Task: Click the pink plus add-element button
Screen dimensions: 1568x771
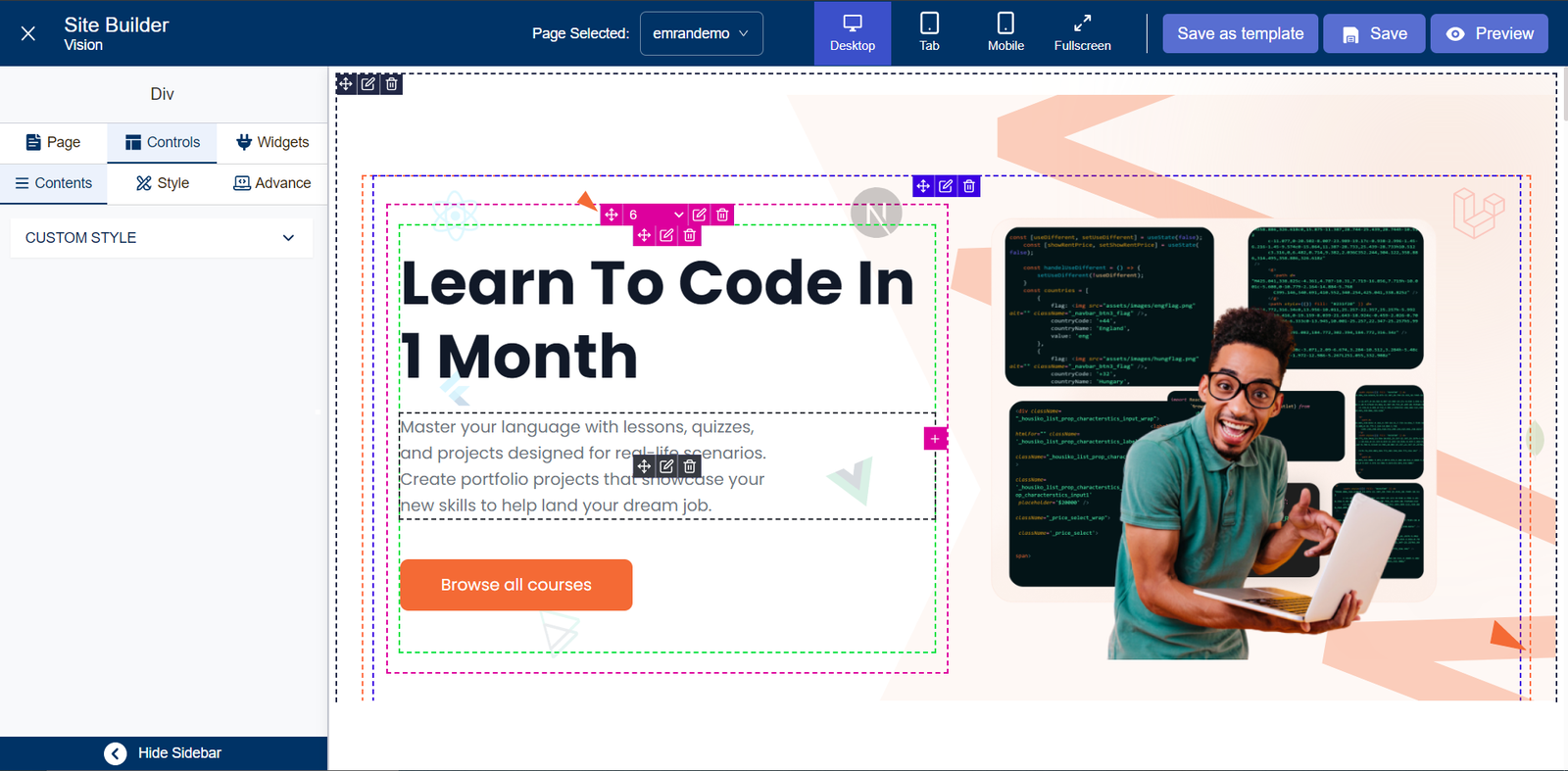Action: tap(935, 439)
